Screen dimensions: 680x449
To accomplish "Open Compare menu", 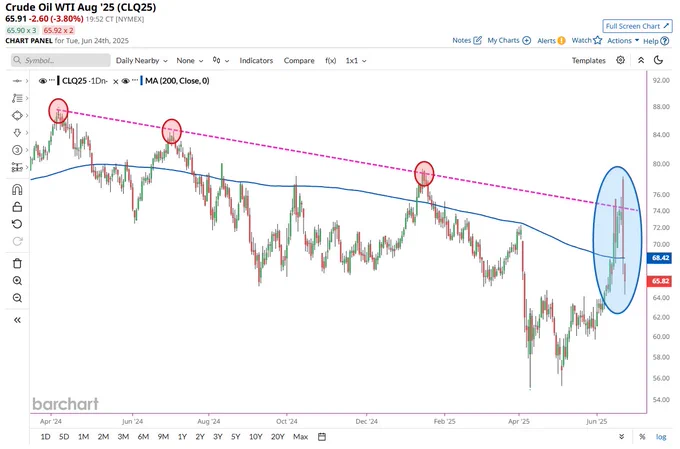I will [299, 61].
